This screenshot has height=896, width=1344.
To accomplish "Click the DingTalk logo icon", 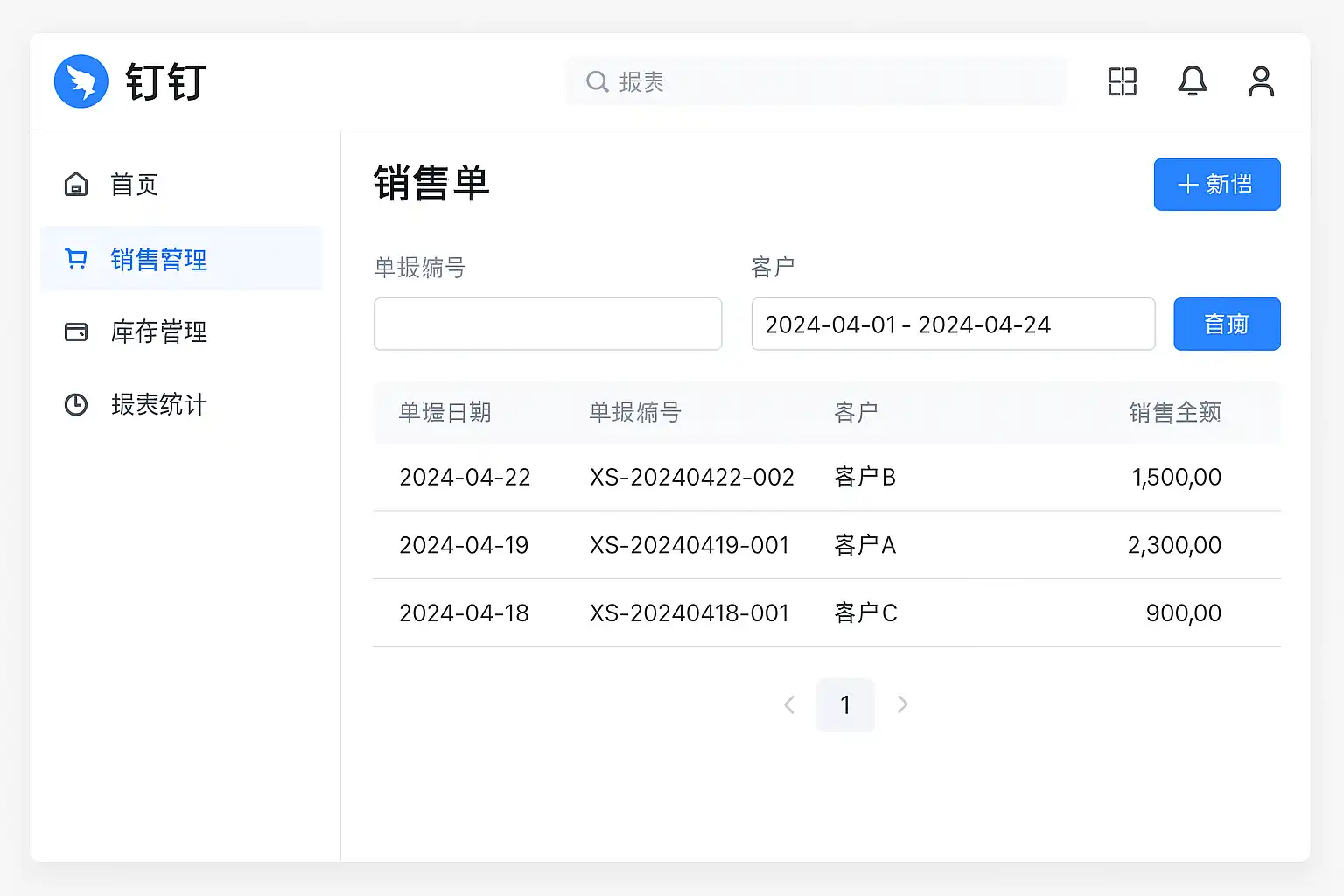I will pyautogui.click(x=81, y=81).
